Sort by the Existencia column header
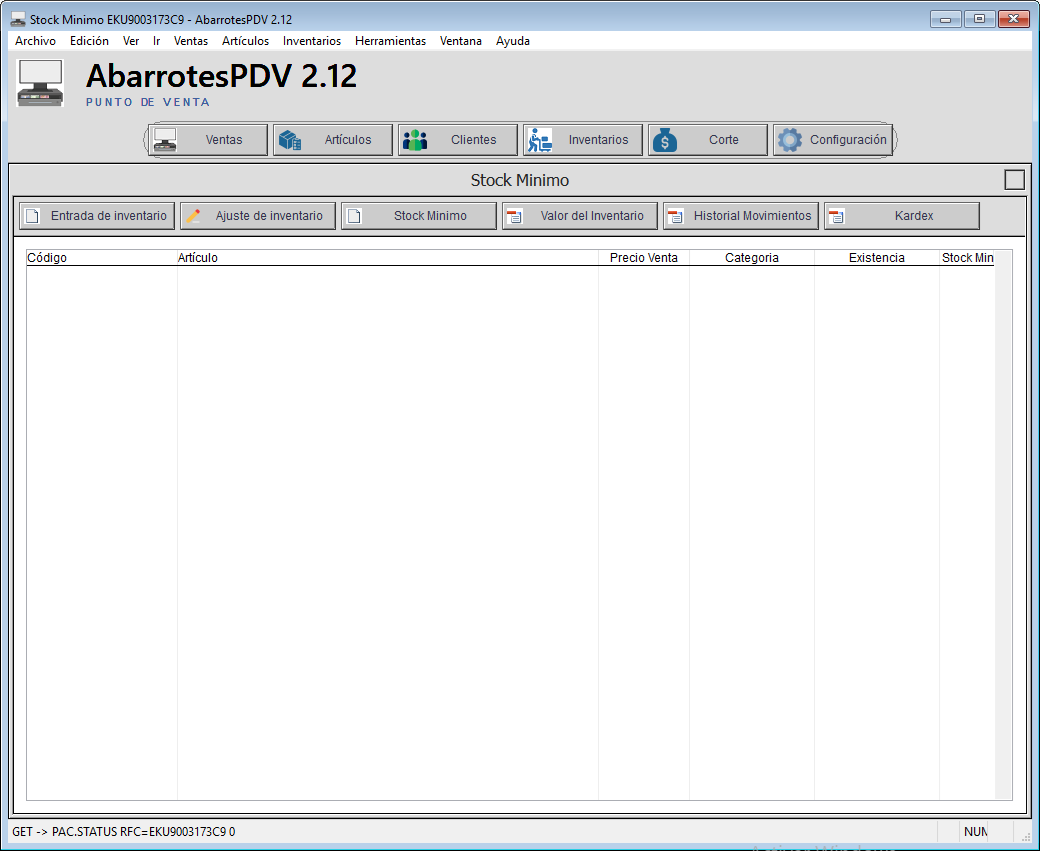Screen dimensions: 1040x851 click(877, 258)
